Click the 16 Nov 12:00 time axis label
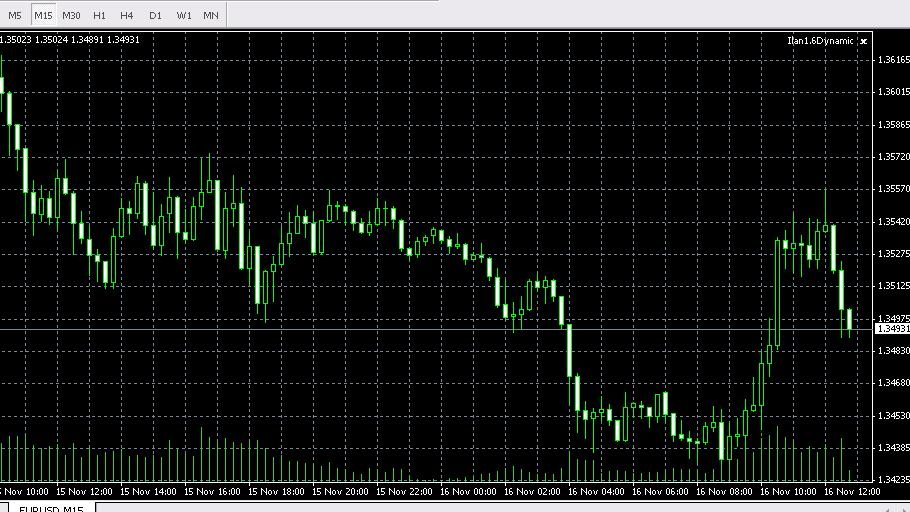910x512 pixels. tap(852, 492)
